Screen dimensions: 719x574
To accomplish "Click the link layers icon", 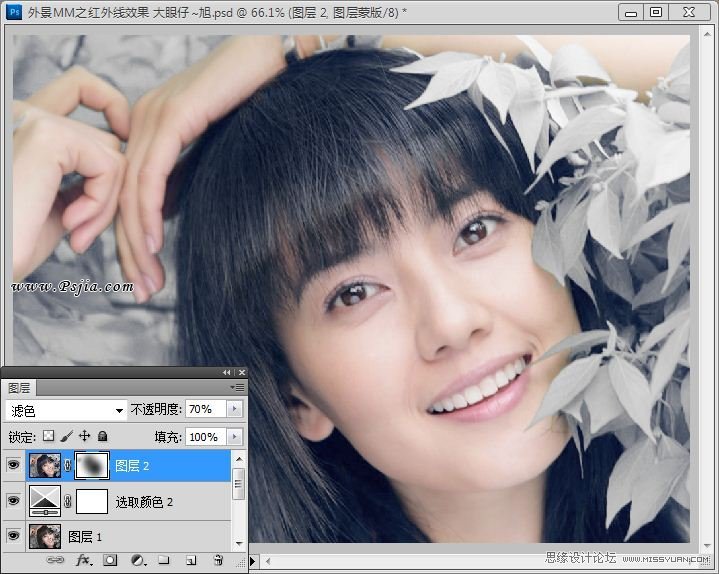I will click(56, 561).
